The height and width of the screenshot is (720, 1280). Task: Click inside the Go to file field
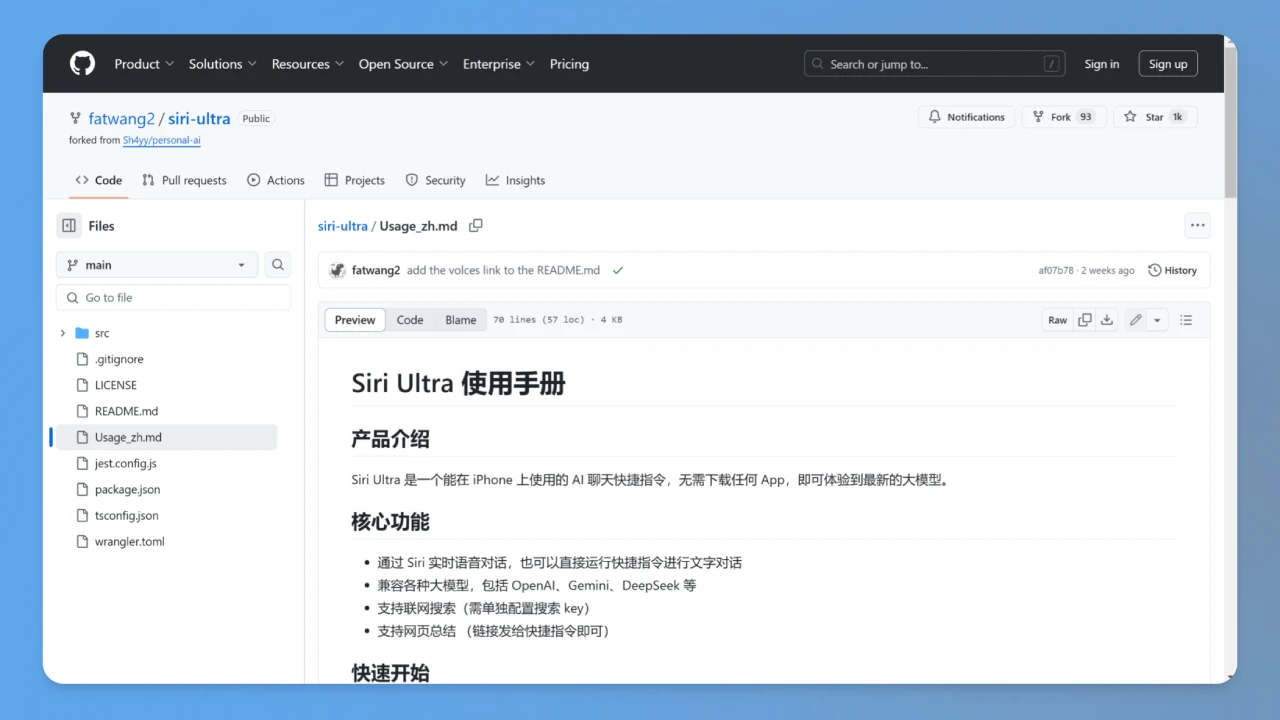pyautogui.click(x=173, y=297)
